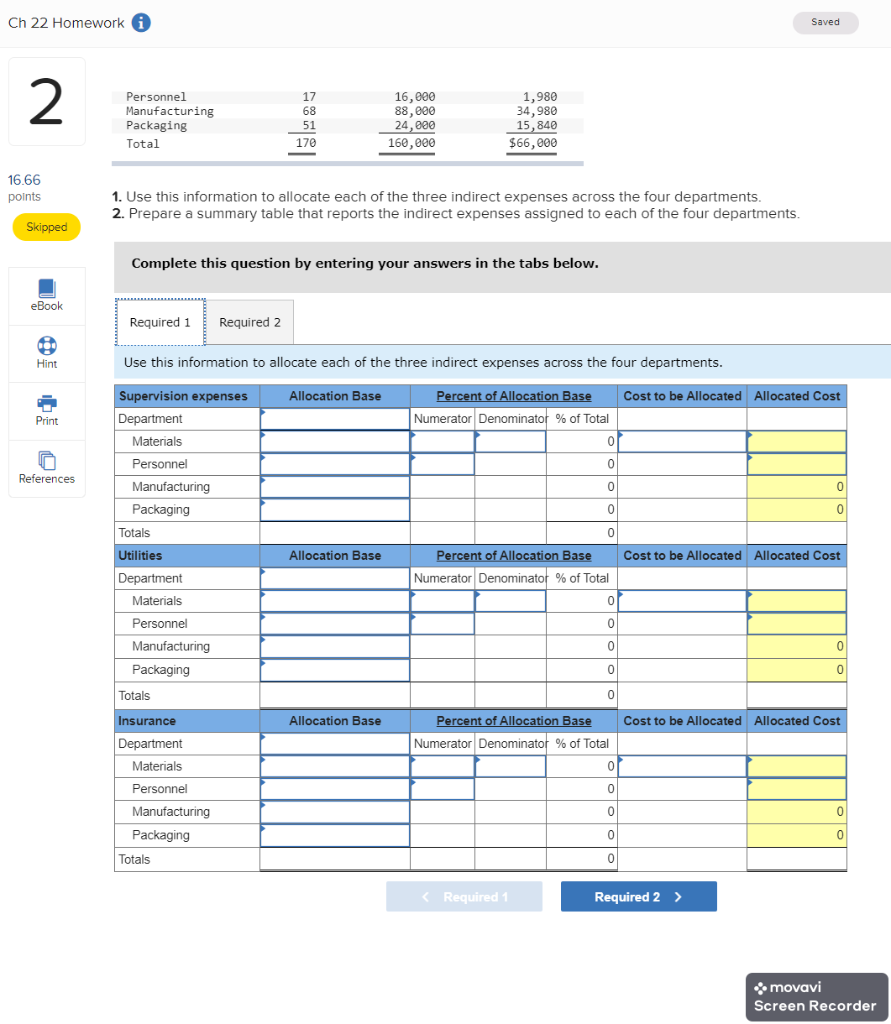Switch to the Required 2 tab
Image resolution: width=891 pixels, height=1024 pixels.
[250, 322]
